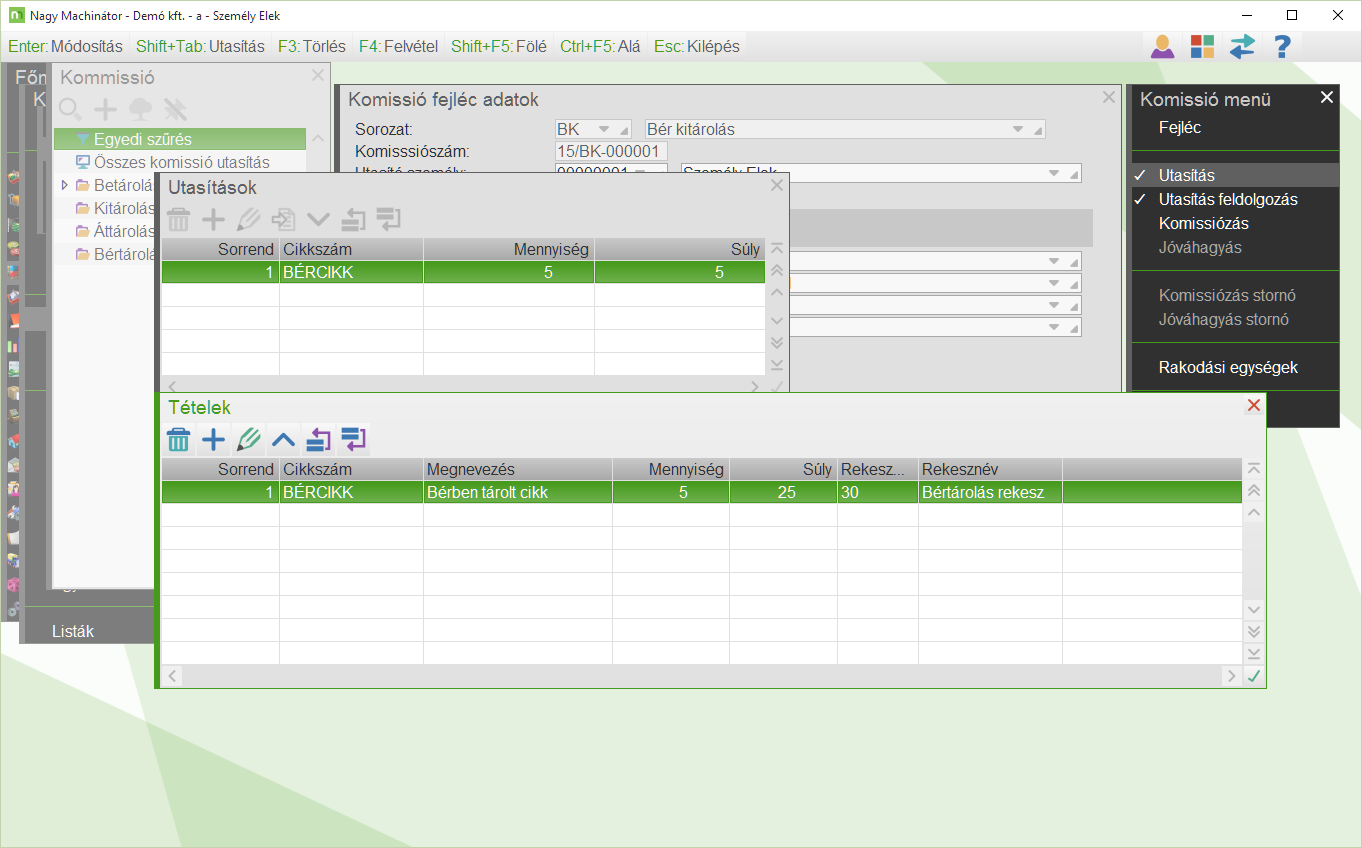Open colored tiles icon in top bar
The width and height of the screenshot is (1362, 848).
click(1202, 46)
